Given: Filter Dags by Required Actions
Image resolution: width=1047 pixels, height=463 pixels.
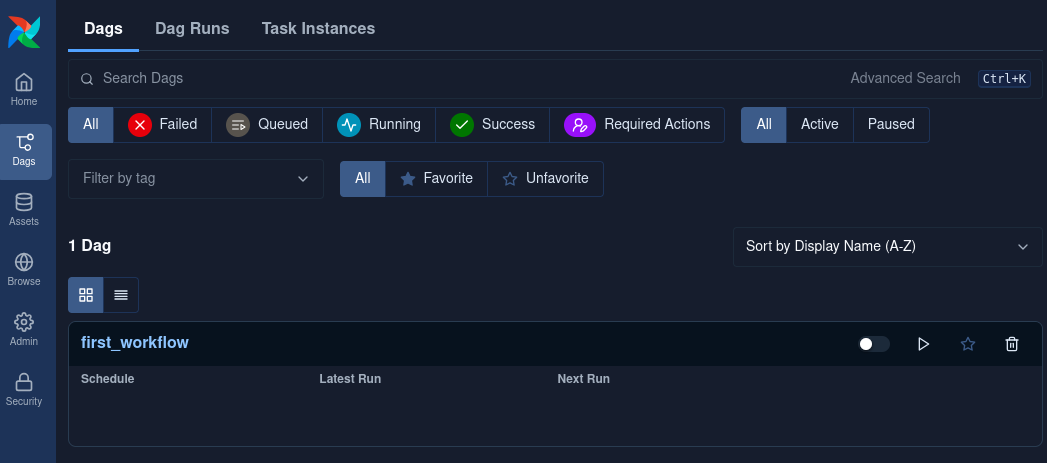Looking at the screenshot, I should click(x=637, y=124).
